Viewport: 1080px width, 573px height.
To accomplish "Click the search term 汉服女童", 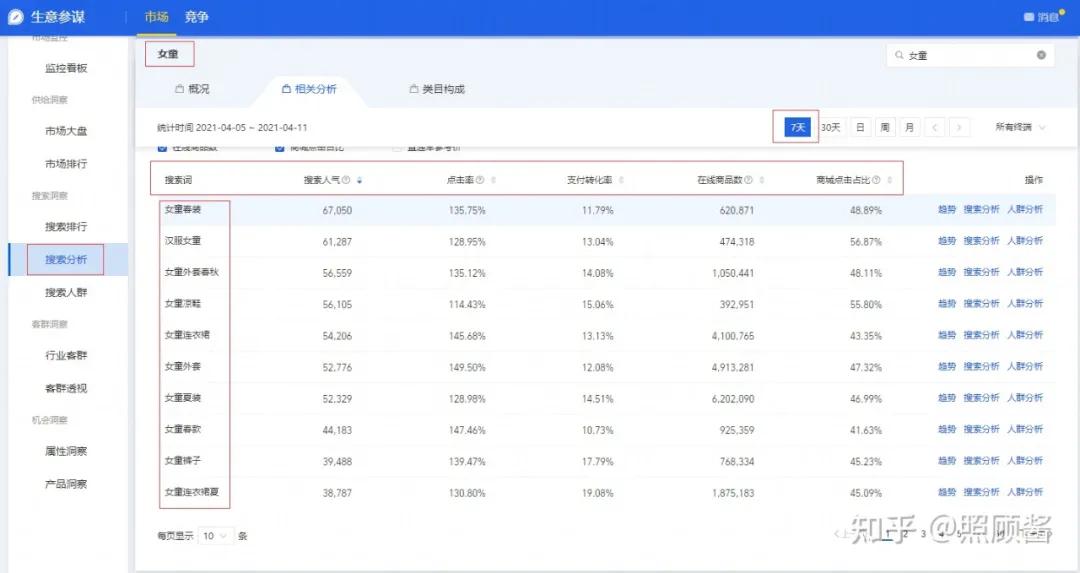I will 183,241.
